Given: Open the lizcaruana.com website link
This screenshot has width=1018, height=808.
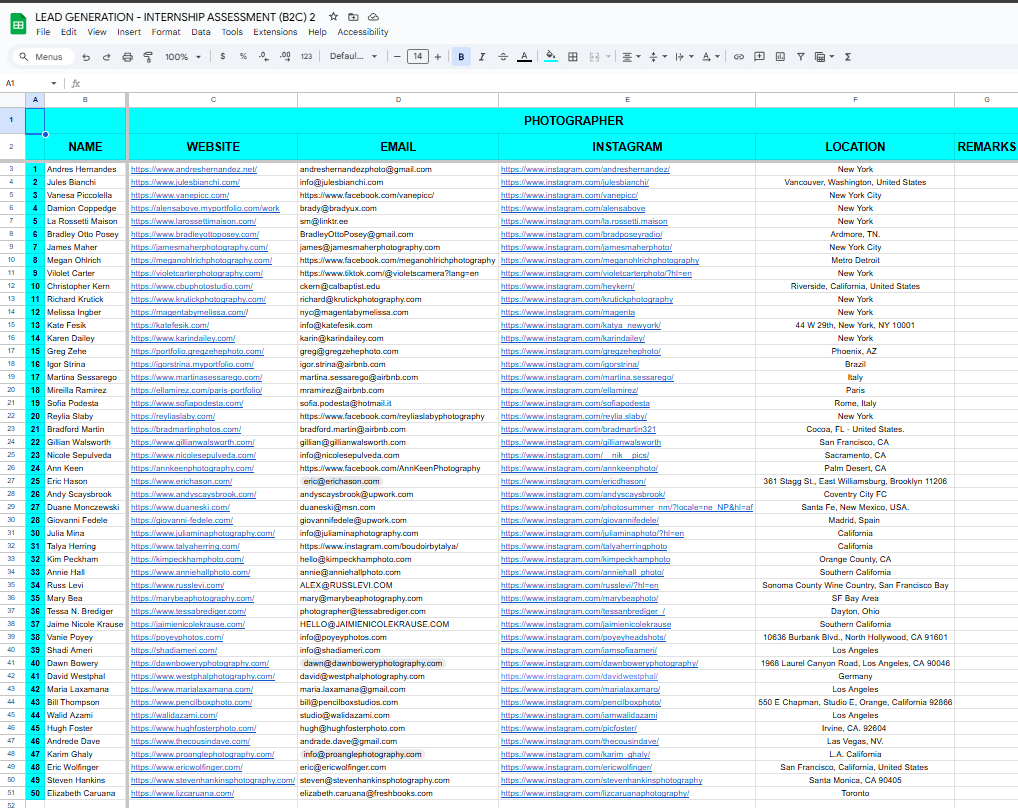Looking at the screenshot, I should (x=182, y=793).
